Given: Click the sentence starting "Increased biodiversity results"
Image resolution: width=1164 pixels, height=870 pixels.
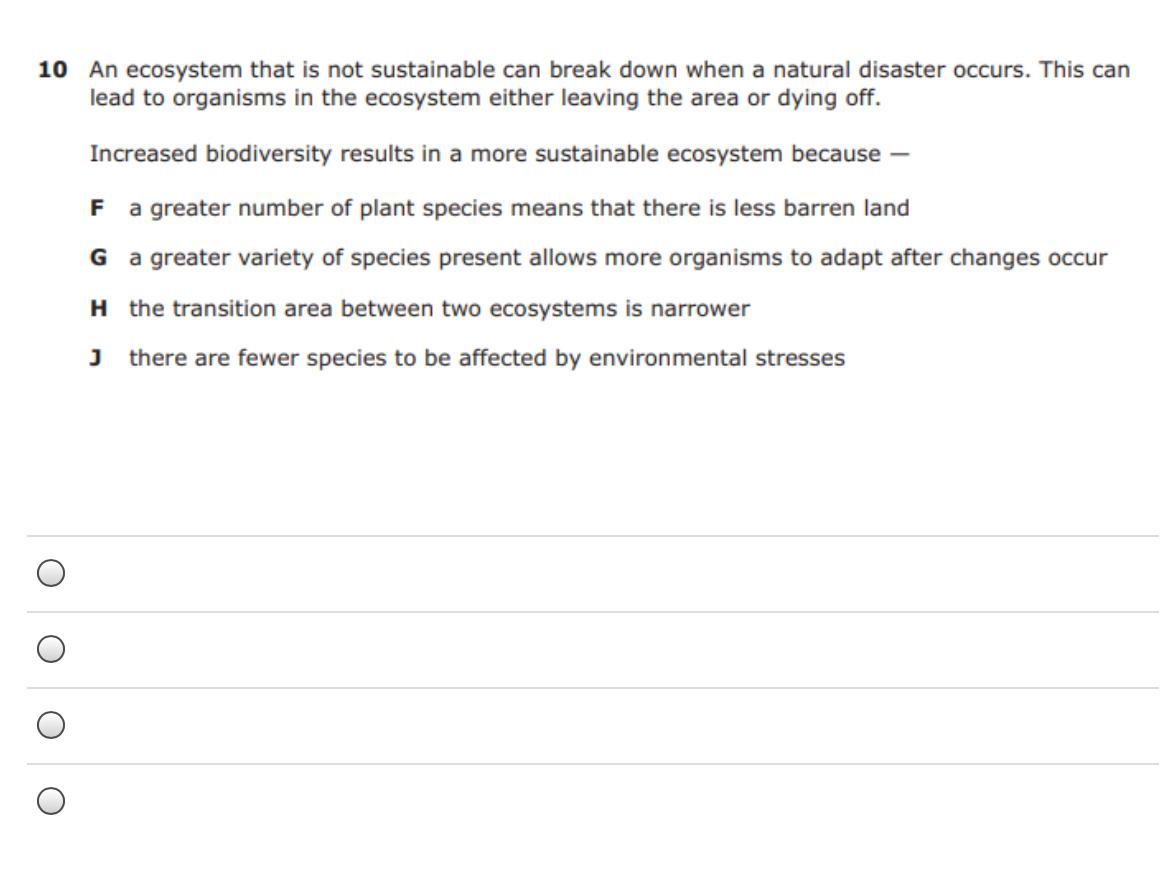Looking at the screenshot, I should pos(499,154).
